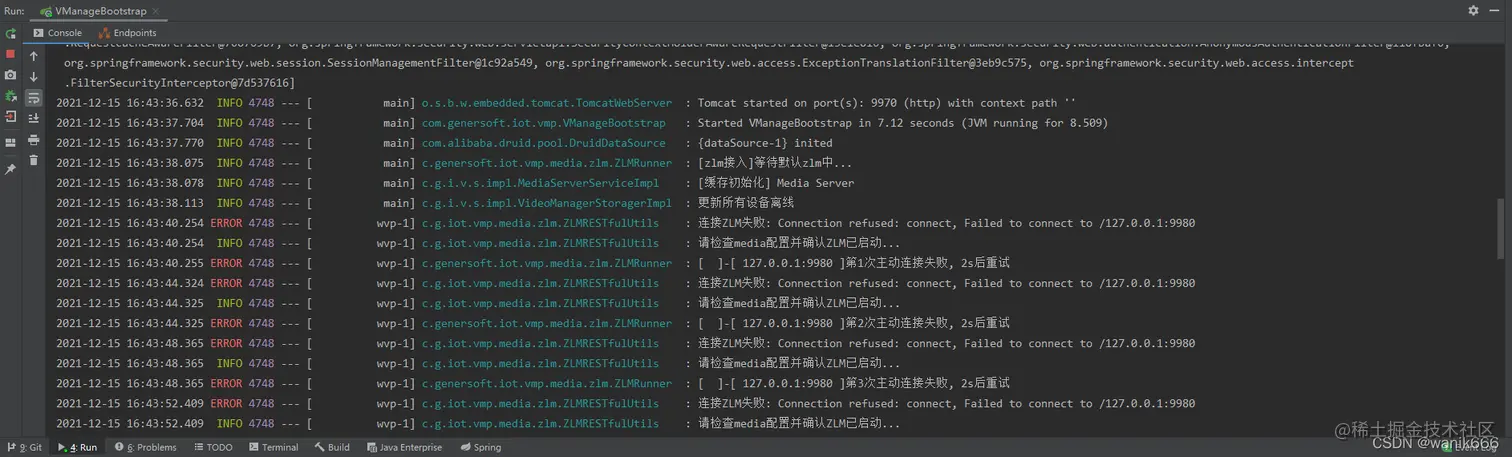
Task: Click '[zlm接入]等待默认zlm中...' log message
Action: pos(775,163)
